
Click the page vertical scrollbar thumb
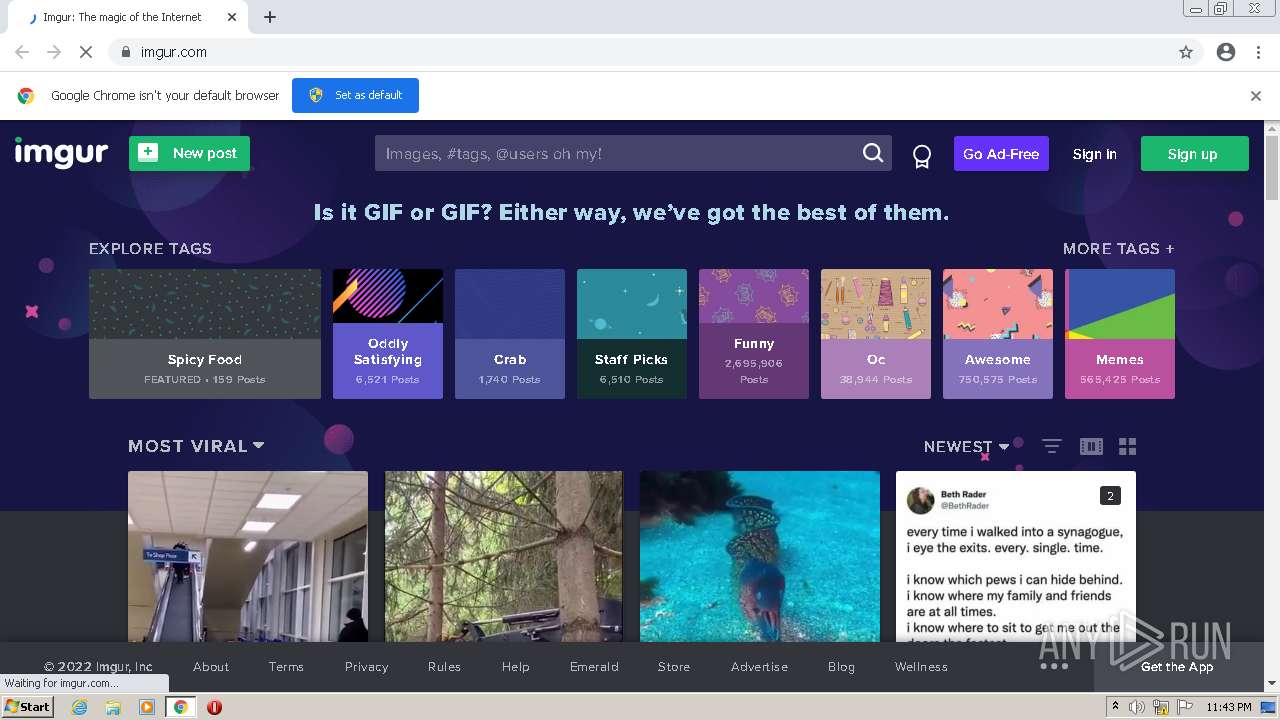(x=1272, y=170)
